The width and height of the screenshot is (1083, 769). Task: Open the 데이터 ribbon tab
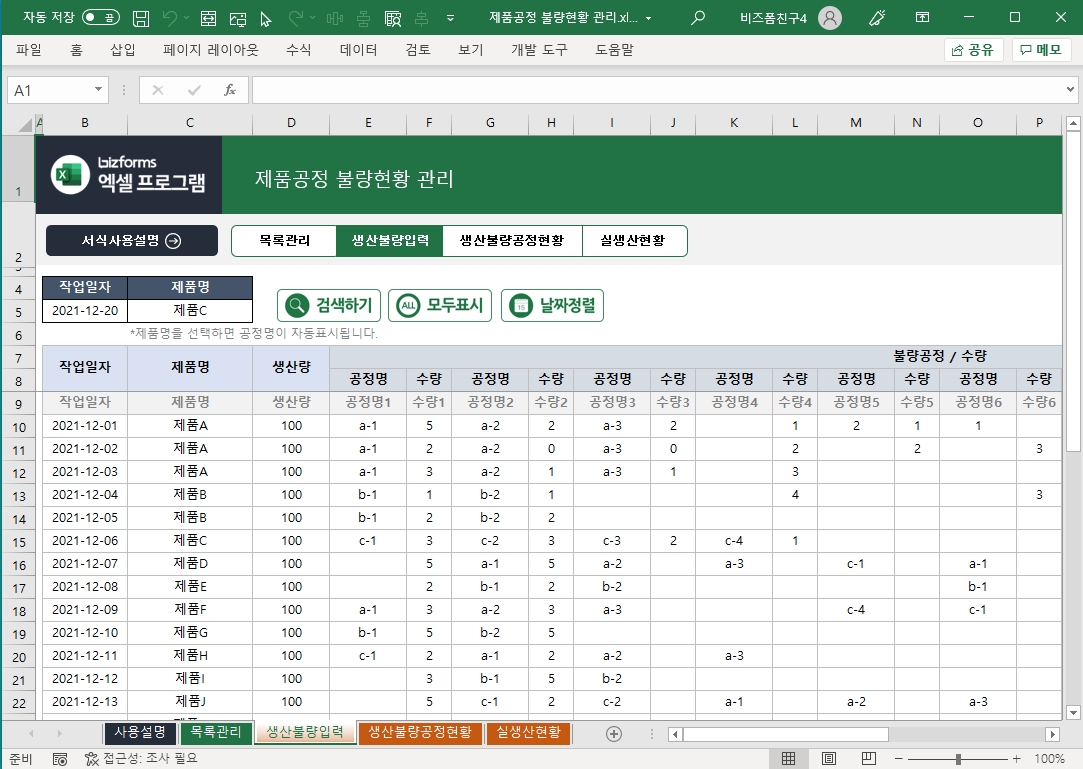tap(358, 50)
